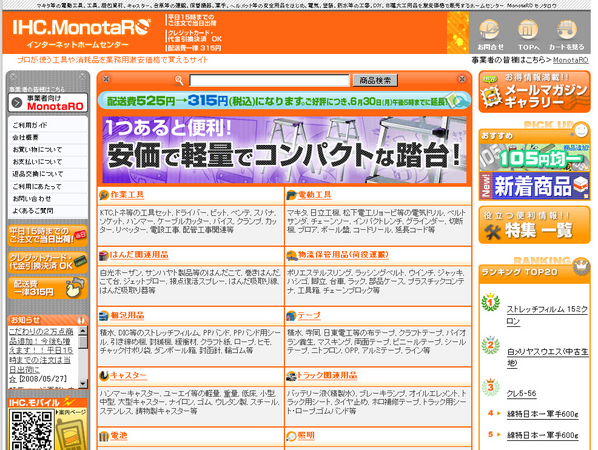
Task: Open the 踏台 step stool banner
Action: point(284,150)
